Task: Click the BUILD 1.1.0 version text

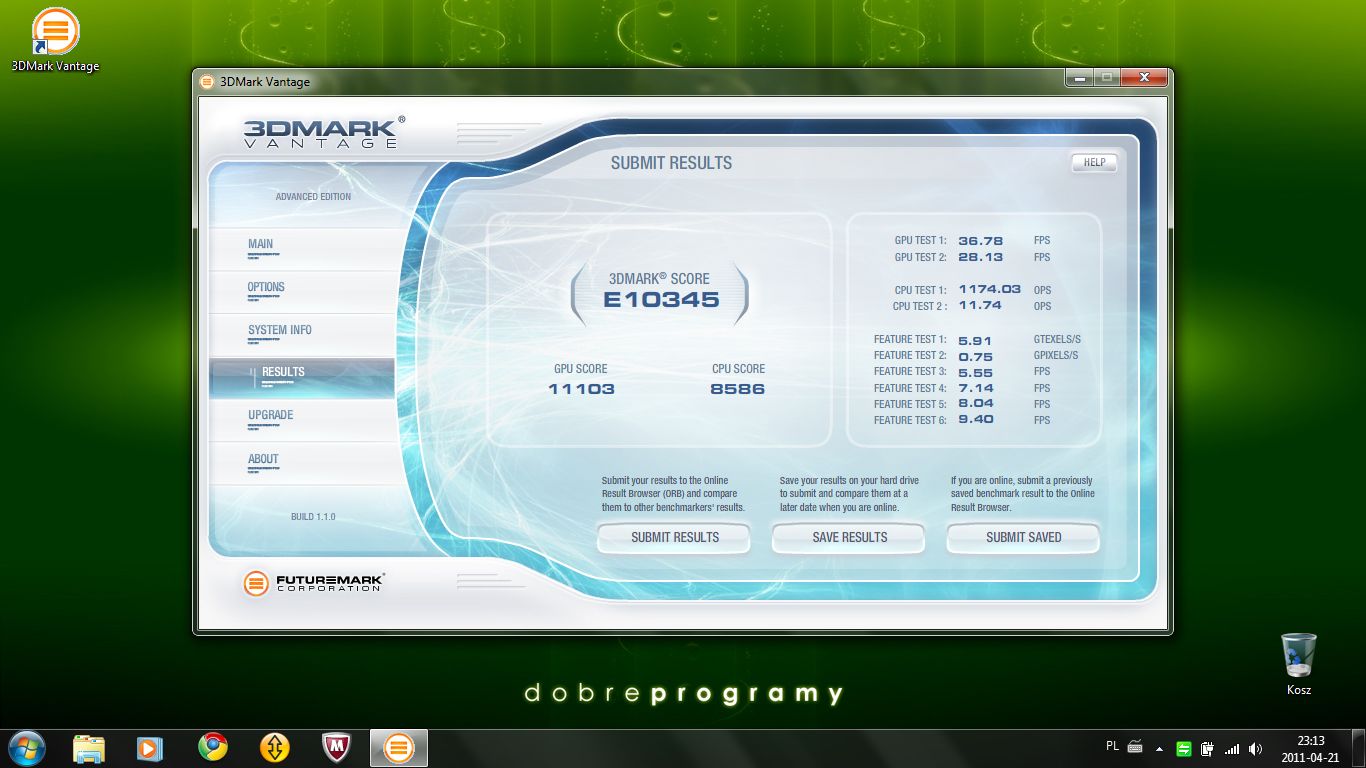Action: [x=313, y=517]
